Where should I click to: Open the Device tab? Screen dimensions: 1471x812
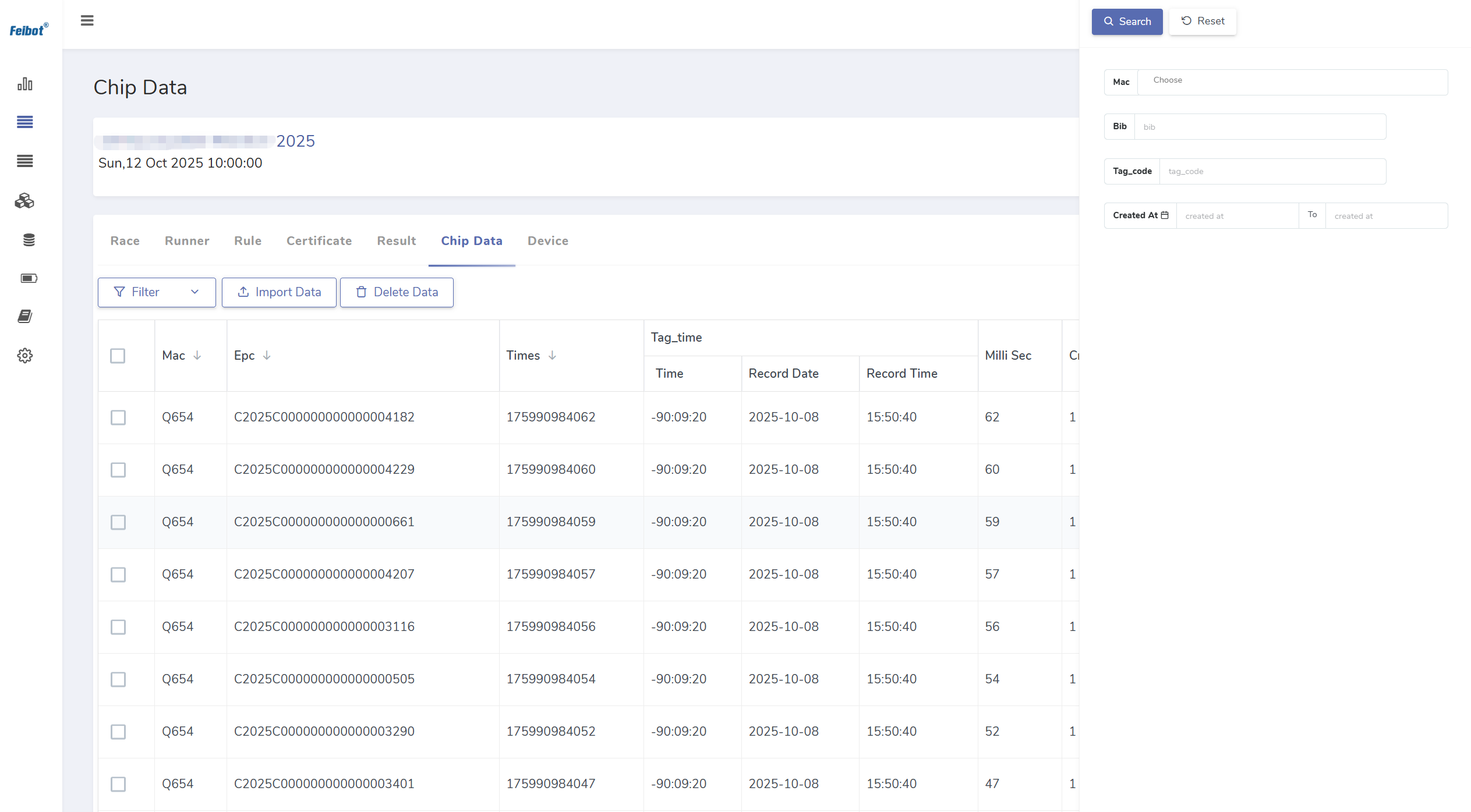click(x=547, y=241)
